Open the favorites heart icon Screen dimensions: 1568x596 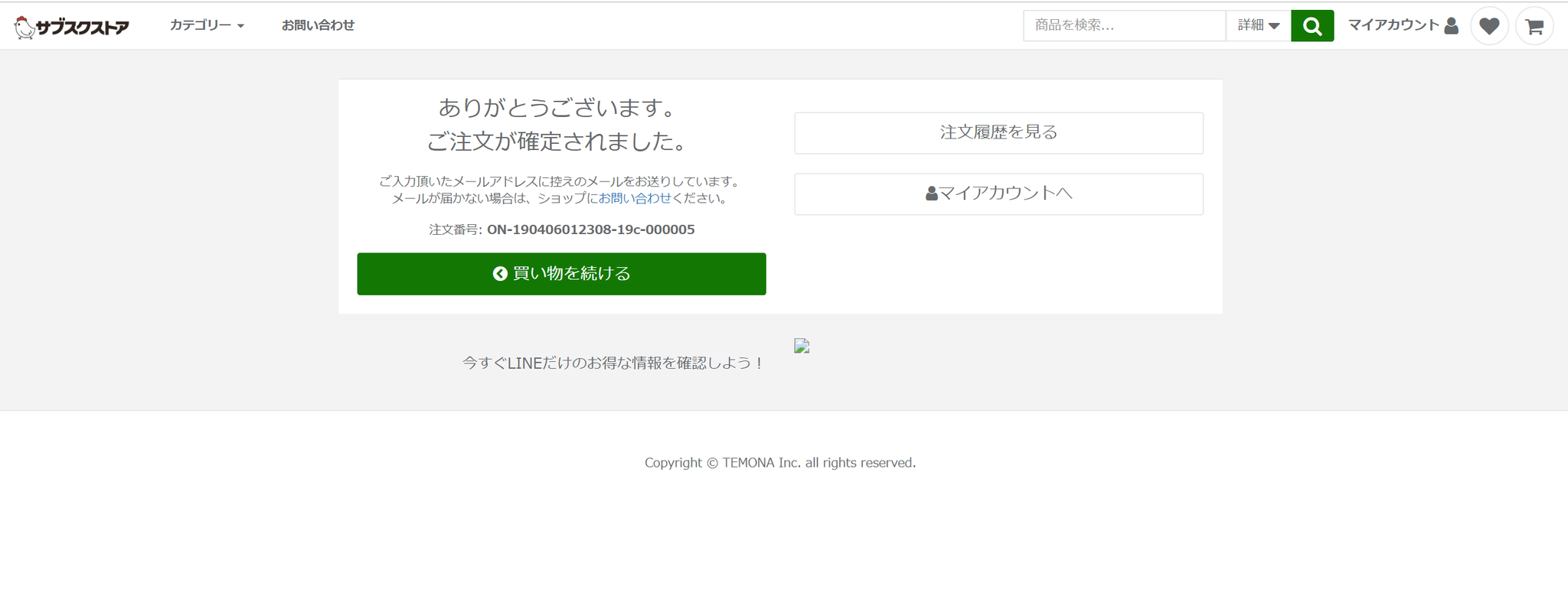(1489, 26)
